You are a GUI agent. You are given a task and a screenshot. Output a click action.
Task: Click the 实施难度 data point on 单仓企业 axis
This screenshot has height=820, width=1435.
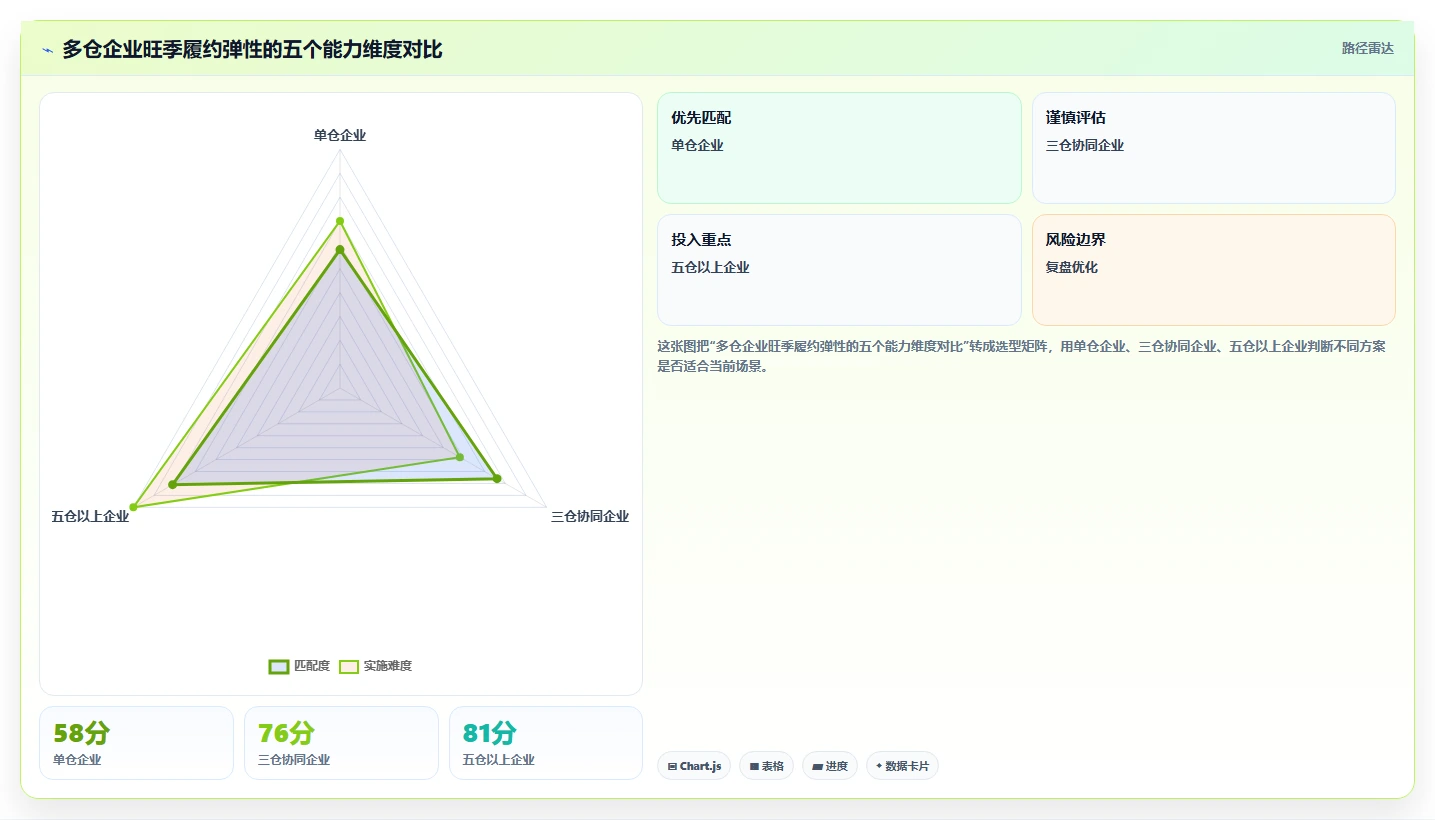pos(340,221)
